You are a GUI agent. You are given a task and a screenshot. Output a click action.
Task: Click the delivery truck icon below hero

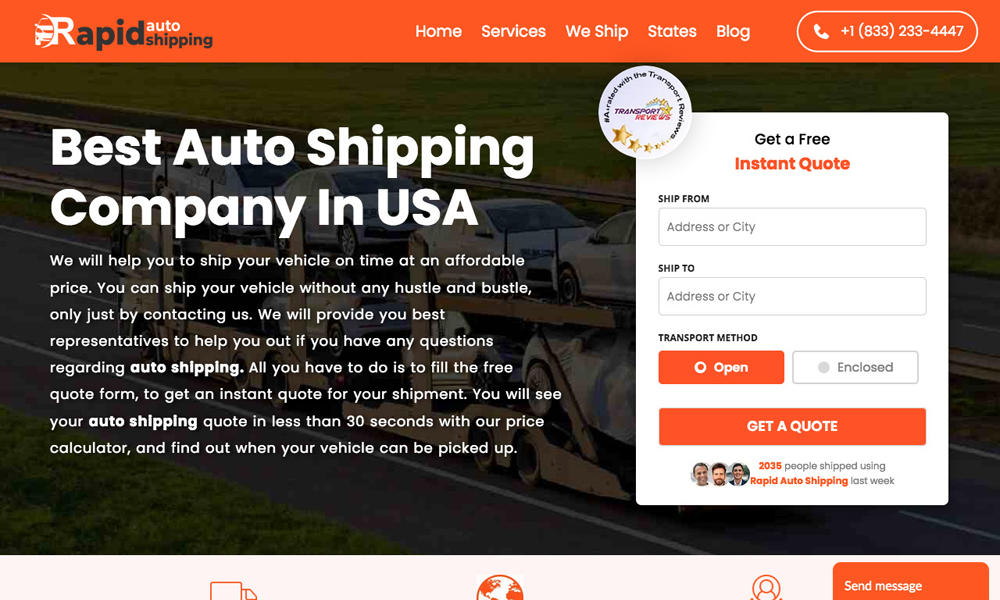pos(233,590)
